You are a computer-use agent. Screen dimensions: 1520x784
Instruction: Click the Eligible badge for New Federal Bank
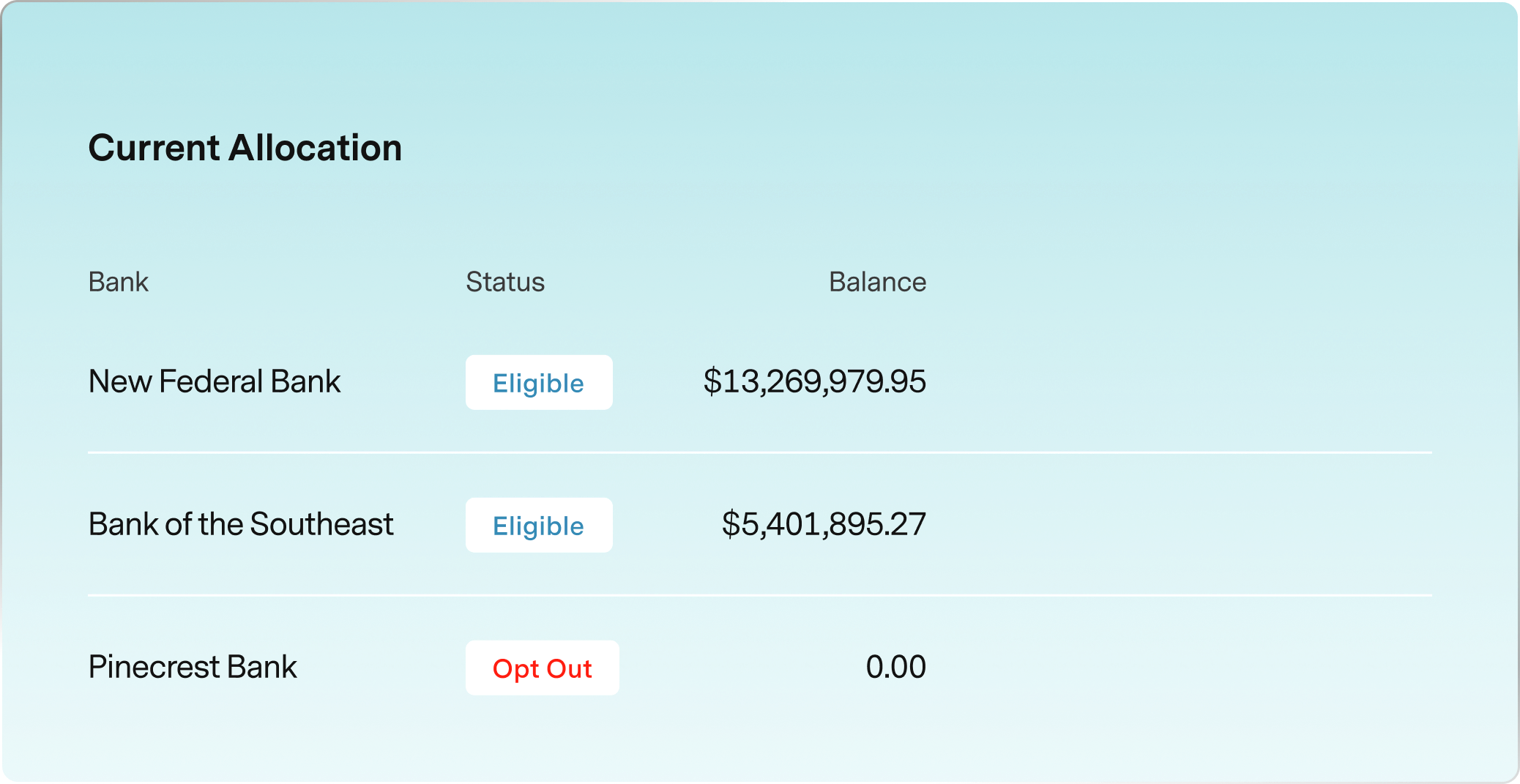(539, 383)
